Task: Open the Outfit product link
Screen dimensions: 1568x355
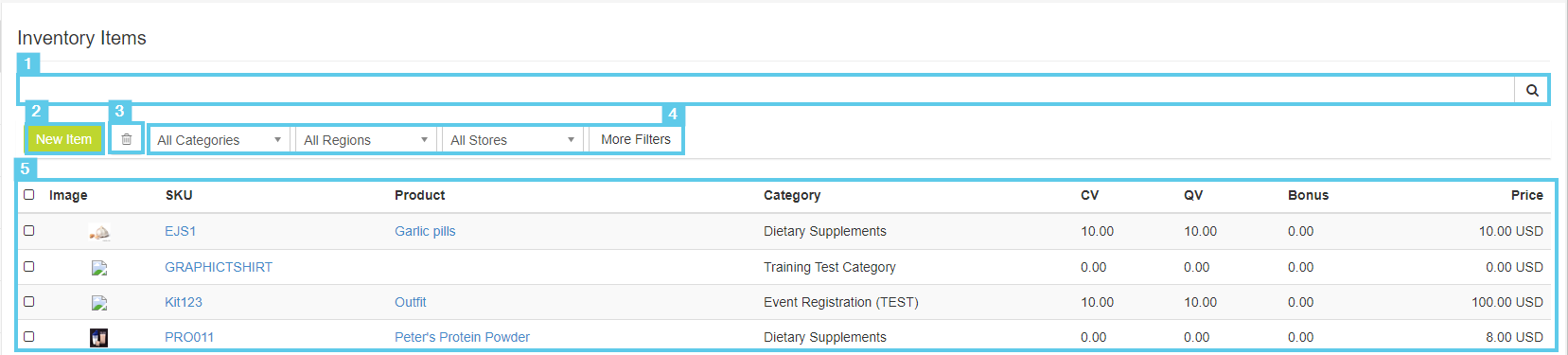Action: (410, 302)
